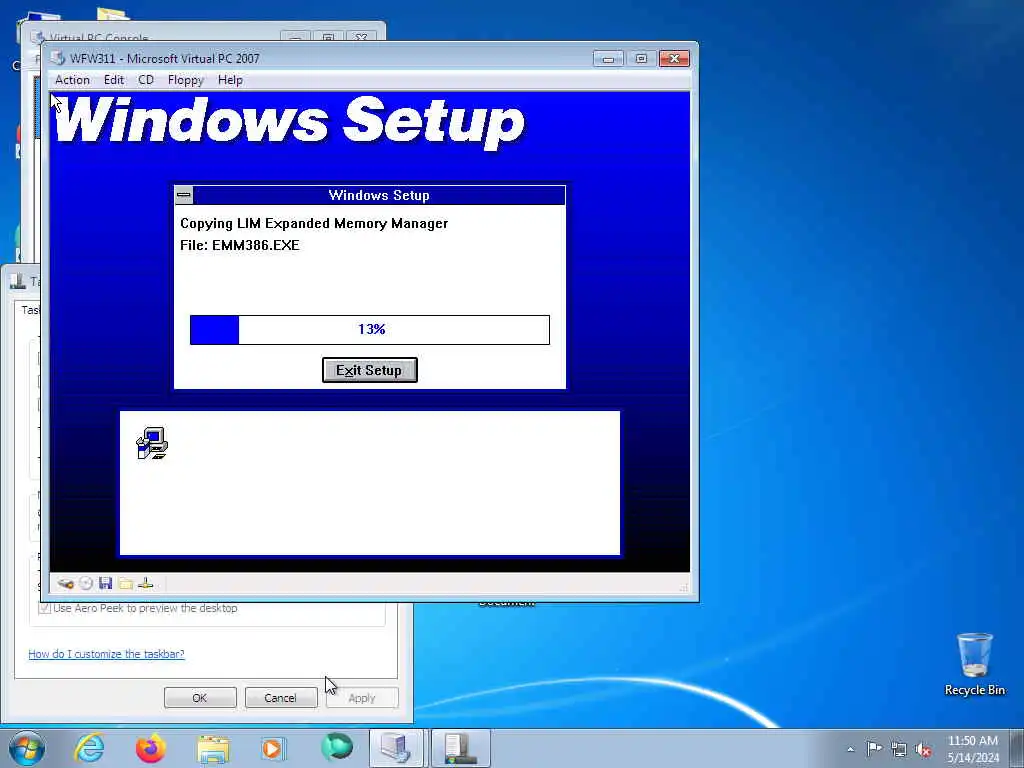Screen dimensions: 1024x768
Task: Click the WFW311 Virtual PC title bar icon
Action: [x=58, y=58]
